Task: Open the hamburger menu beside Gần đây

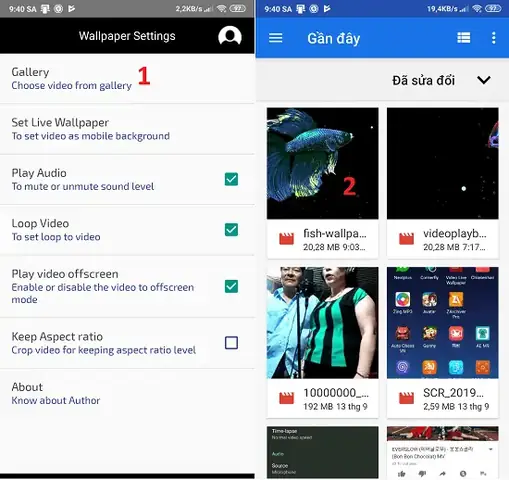Action: (x=276, y=38)
